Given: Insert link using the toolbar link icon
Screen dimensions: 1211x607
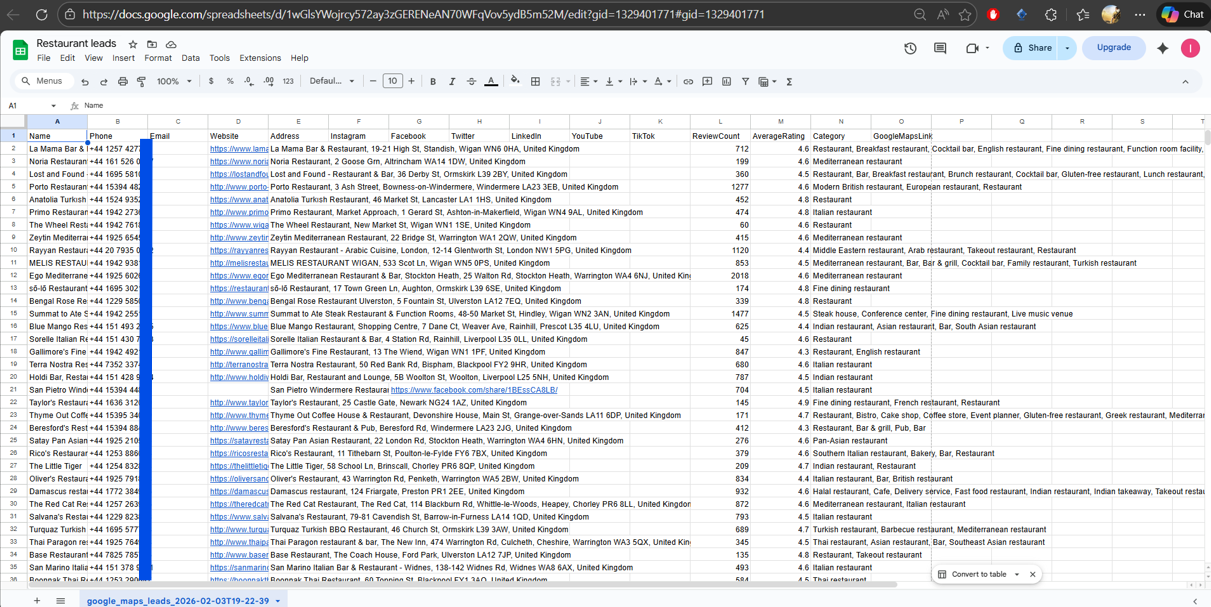Looking at the screenshot, I should (688, 81).
